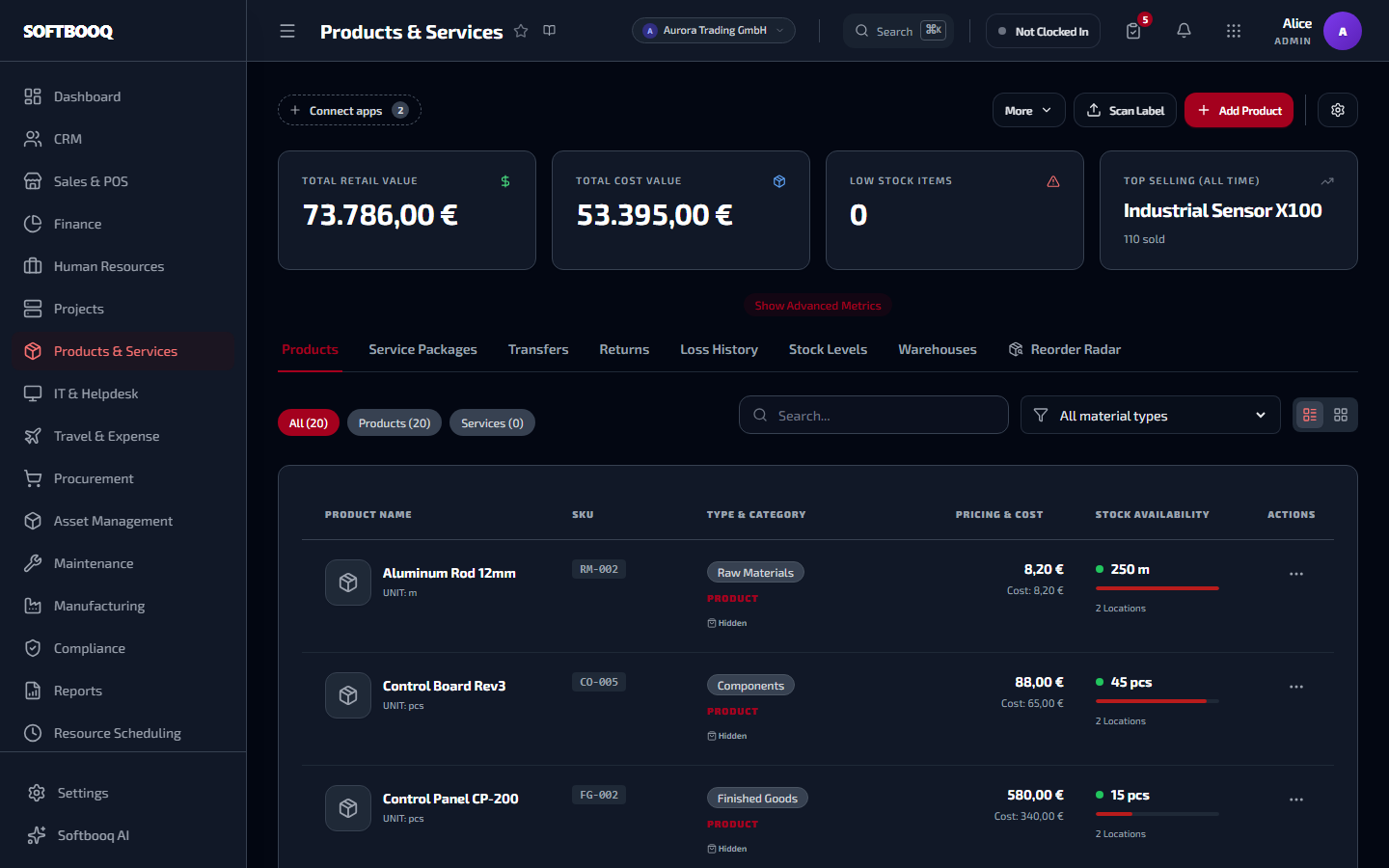Screen dimensions: 1389x868
Task: Open actions menu for Control Panel CP-200
Action: (x=1296, y=800)
